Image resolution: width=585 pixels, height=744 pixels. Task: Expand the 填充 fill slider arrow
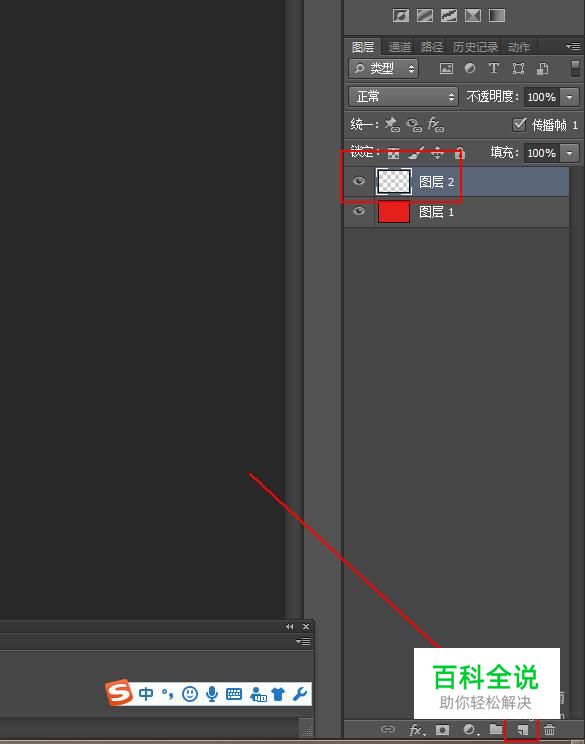pos(569,153)
